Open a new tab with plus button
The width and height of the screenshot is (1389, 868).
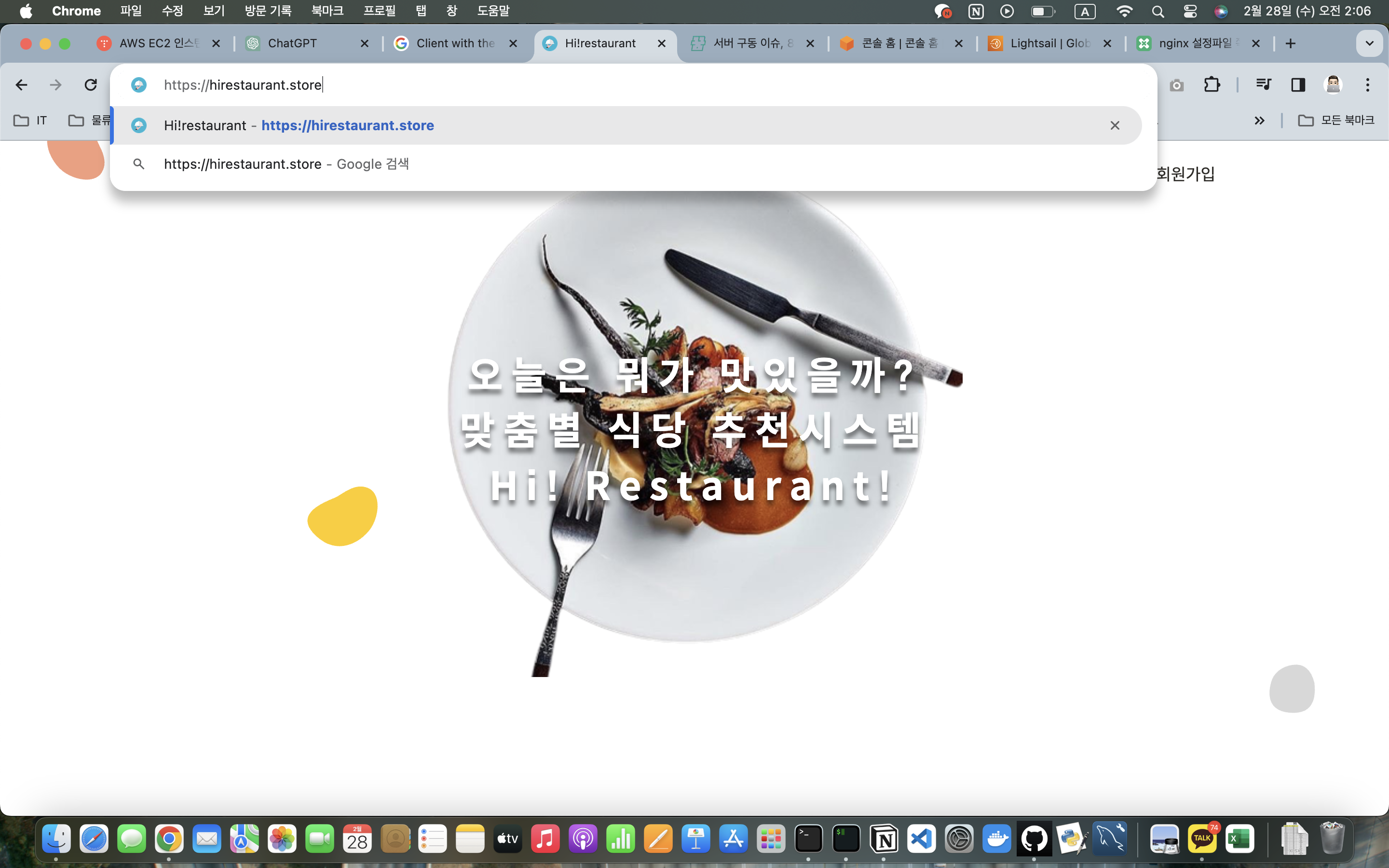click(1290, 43)
